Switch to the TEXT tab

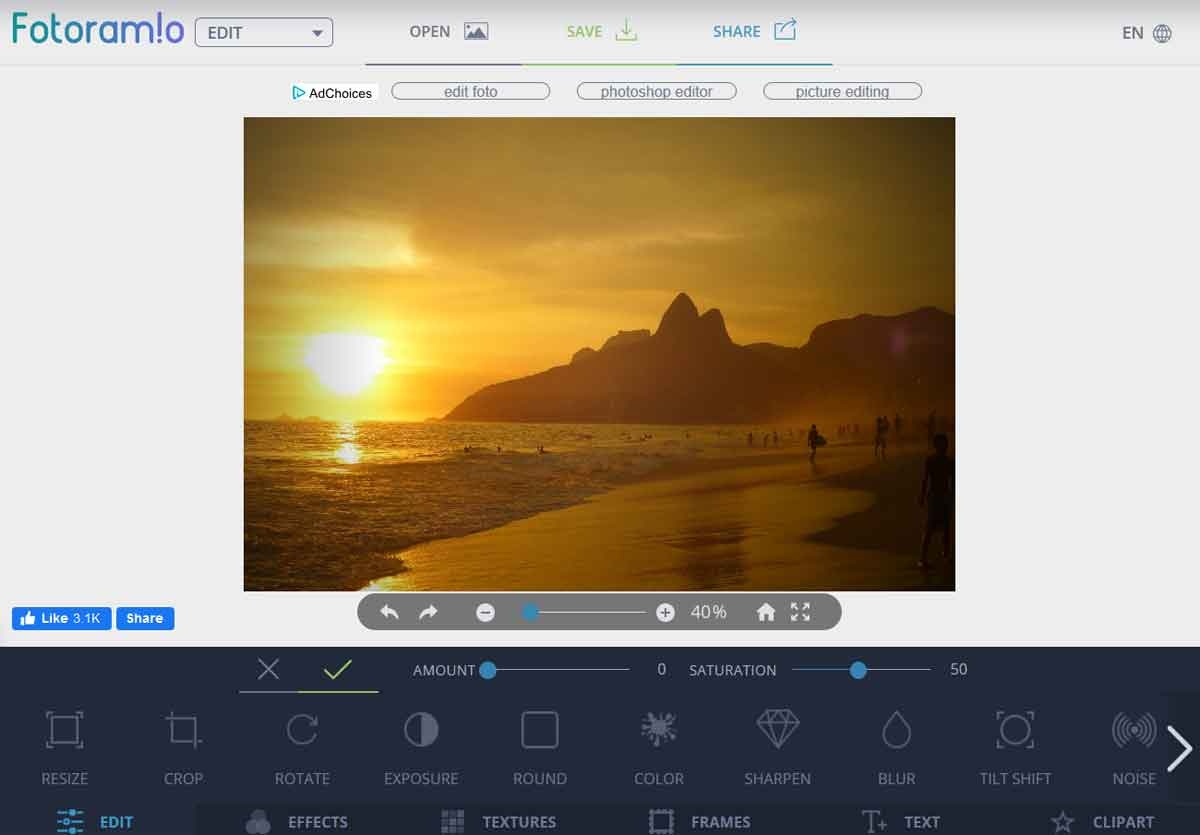901,822
